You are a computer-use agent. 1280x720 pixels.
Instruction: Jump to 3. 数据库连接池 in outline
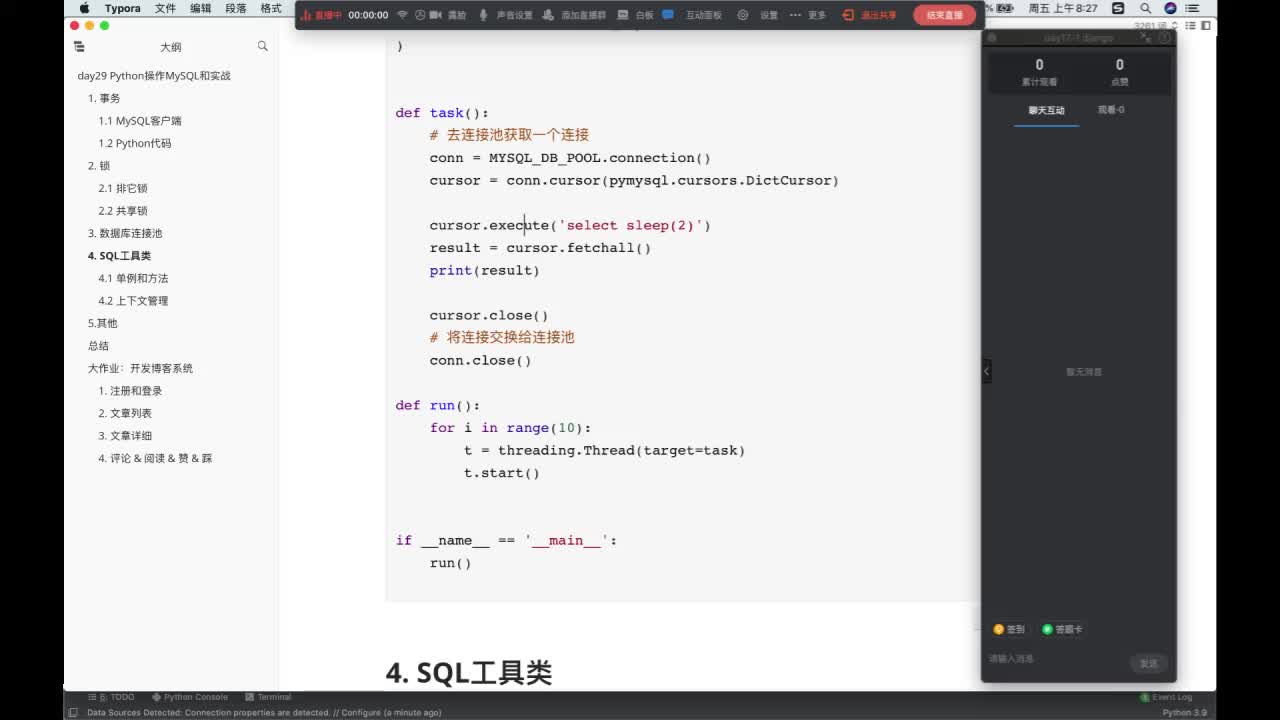pos(125,233)
